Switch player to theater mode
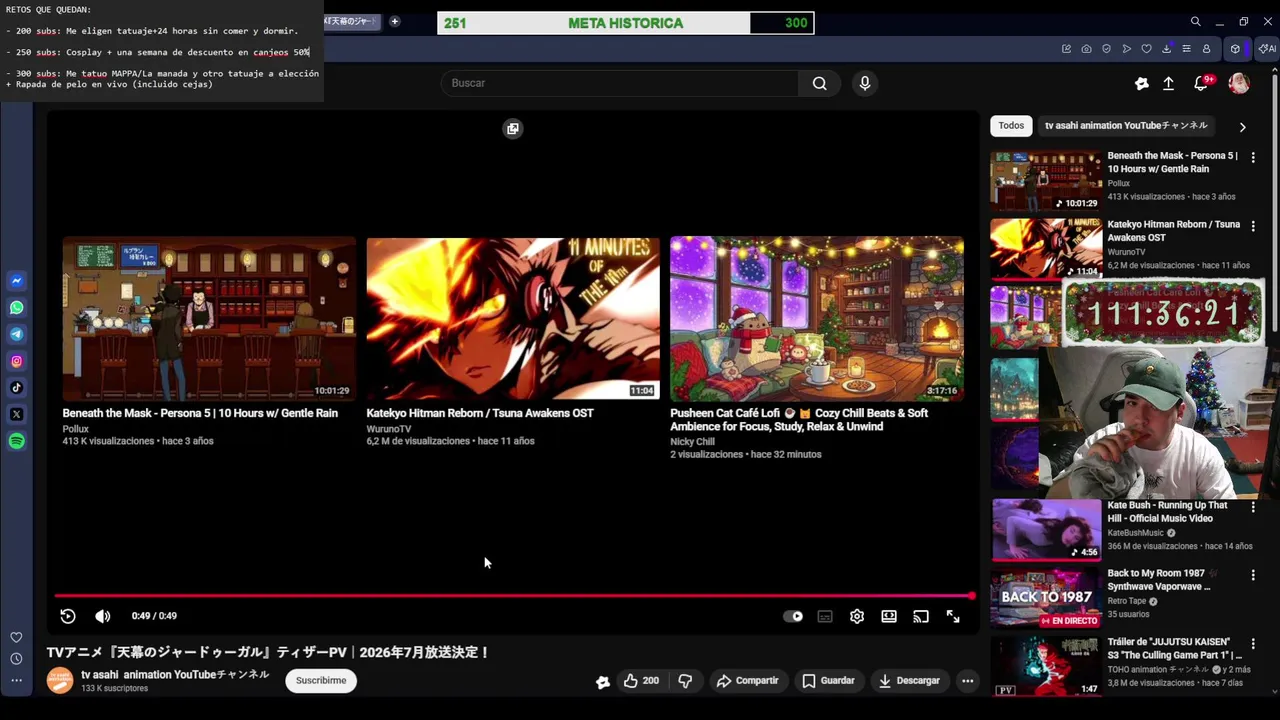Screen dimensions: 1280x720 889,616
